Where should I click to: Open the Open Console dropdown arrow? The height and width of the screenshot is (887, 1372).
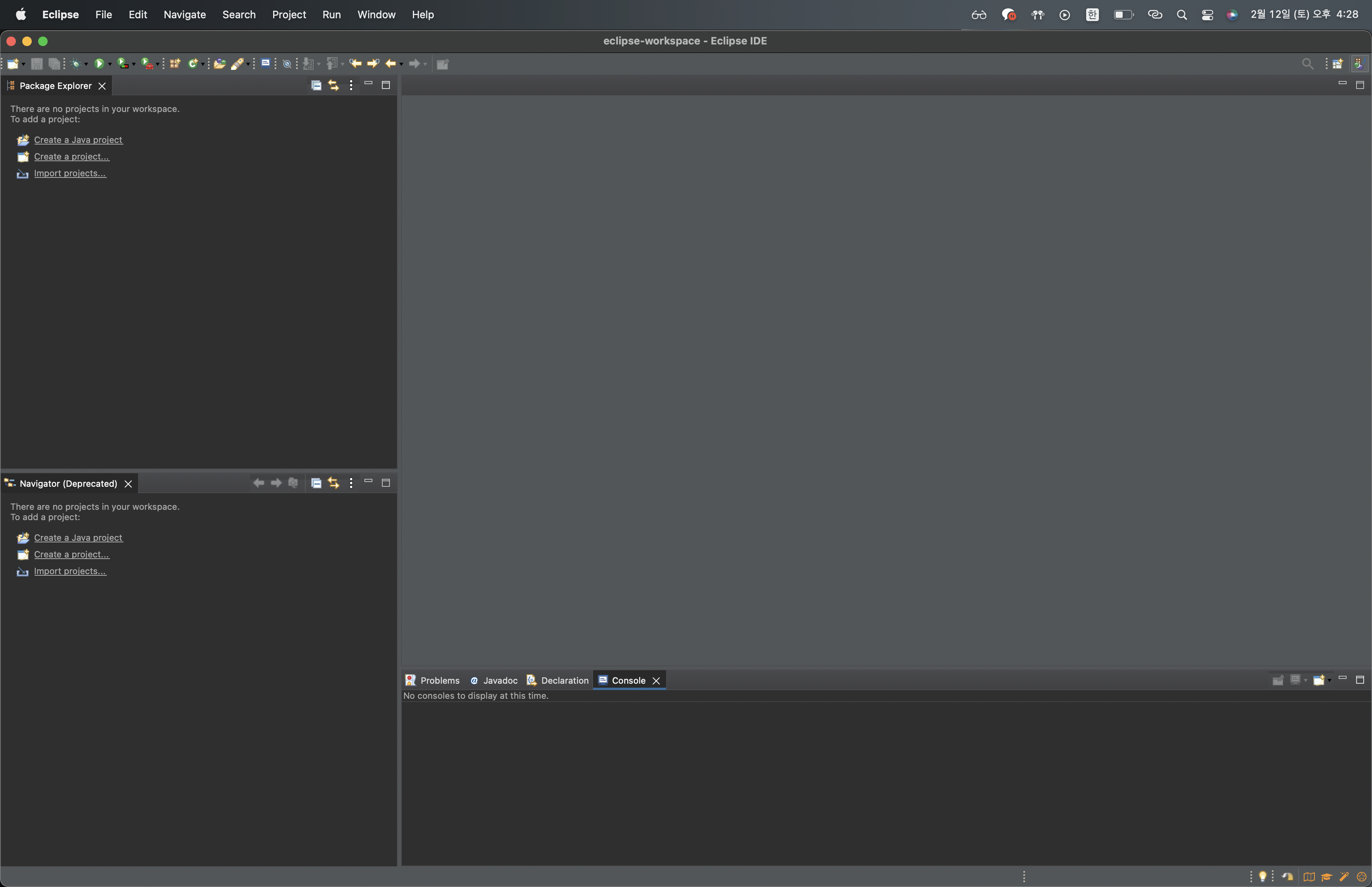(x=1330, y=680)
